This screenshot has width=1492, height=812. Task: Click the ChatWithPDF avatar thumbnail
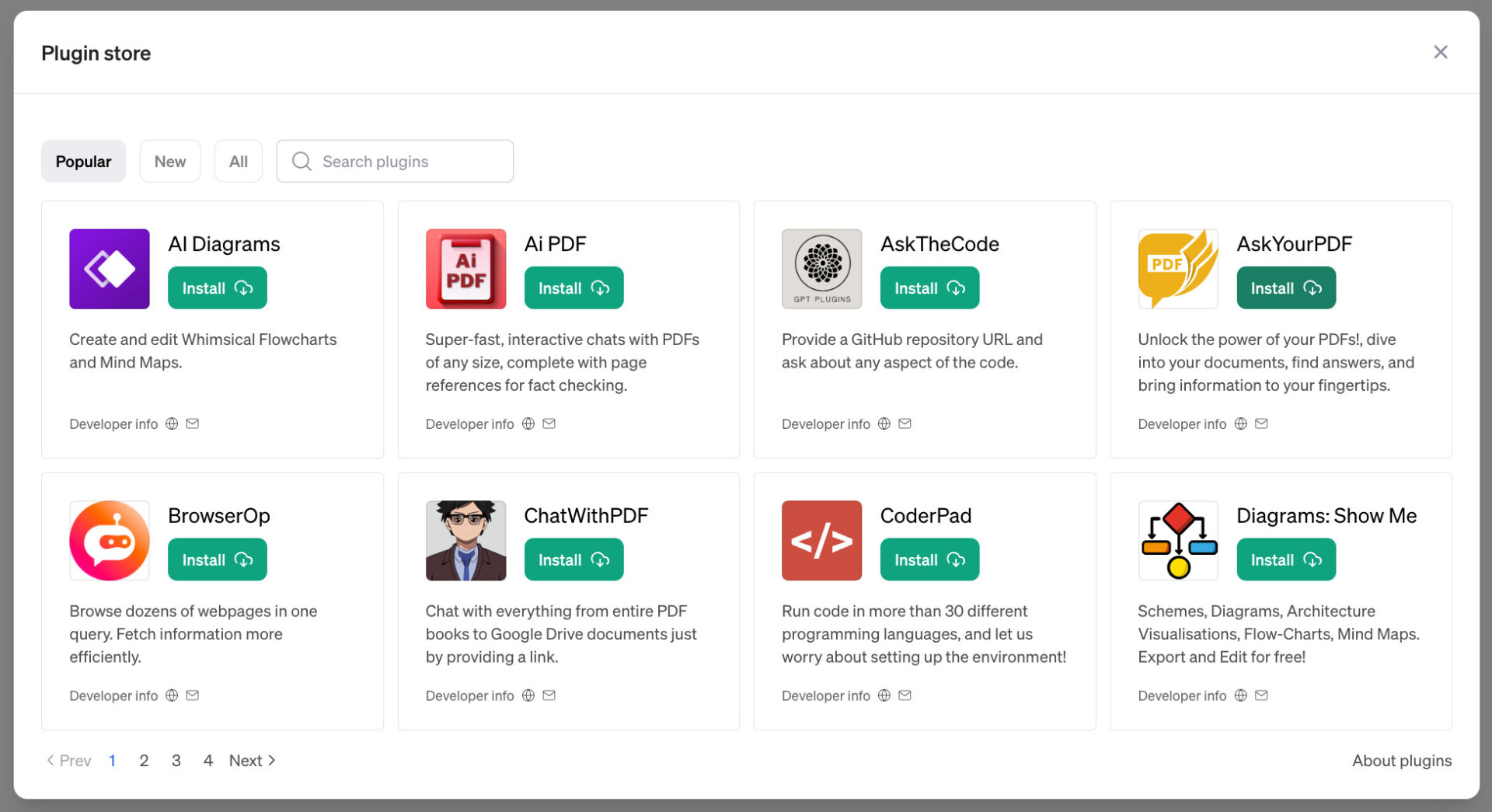(x=465, y=541)
